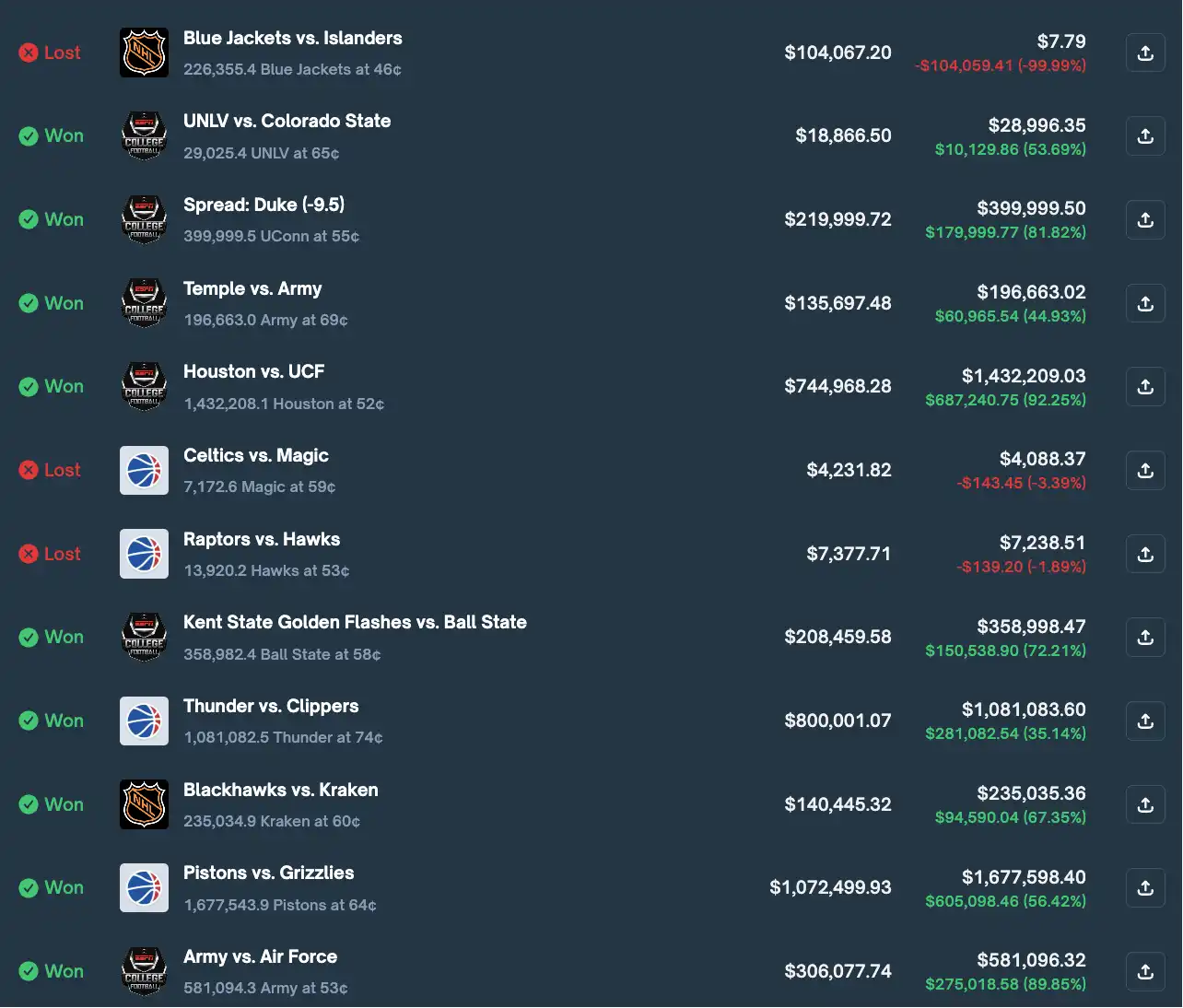Click the share icon on the Army vs. Air Force row
Image resolution: width=1183 pixels, height=1008 pixels.
pyautogui.click(x=1145, y=970)
